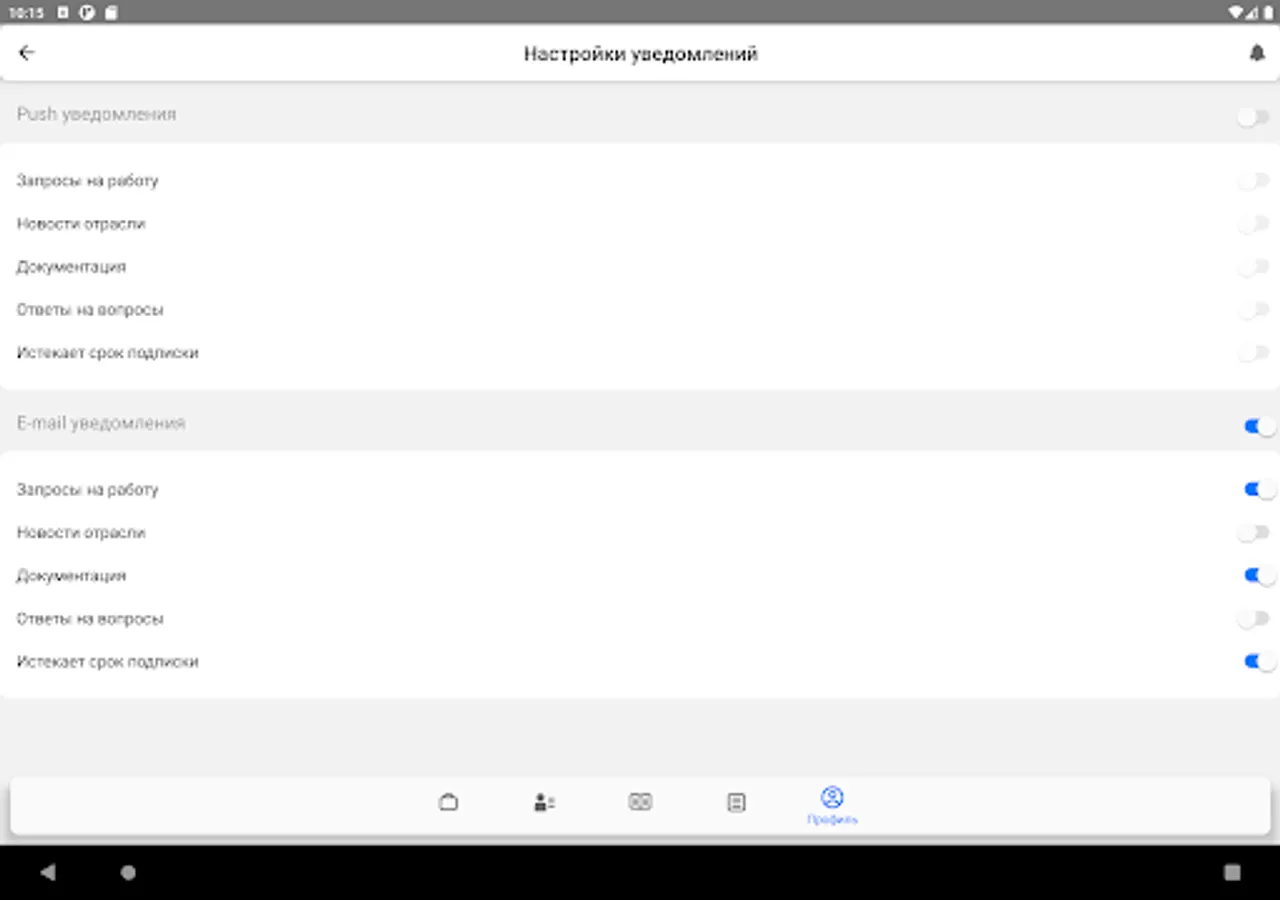1280x900 pixels.
Task: Open the bell notifications icon
Action: point(1257,54)
